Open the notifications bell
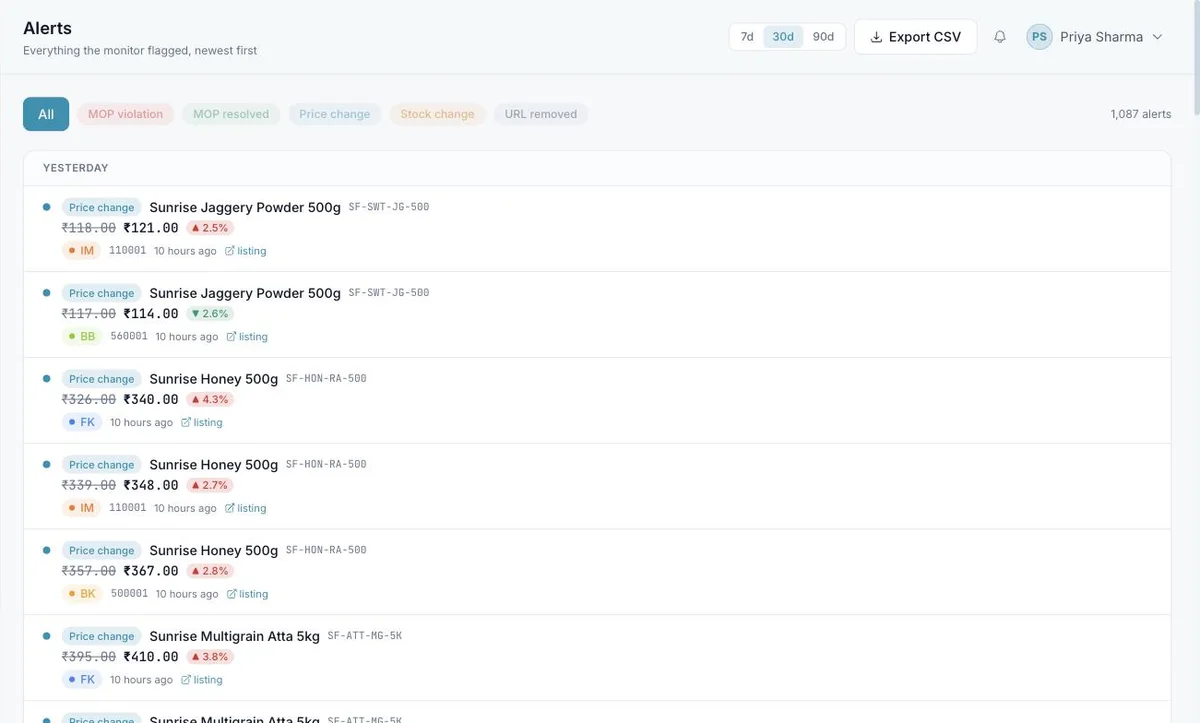Viewport: 1200px width, 723px height. (x=1000, y=37)
